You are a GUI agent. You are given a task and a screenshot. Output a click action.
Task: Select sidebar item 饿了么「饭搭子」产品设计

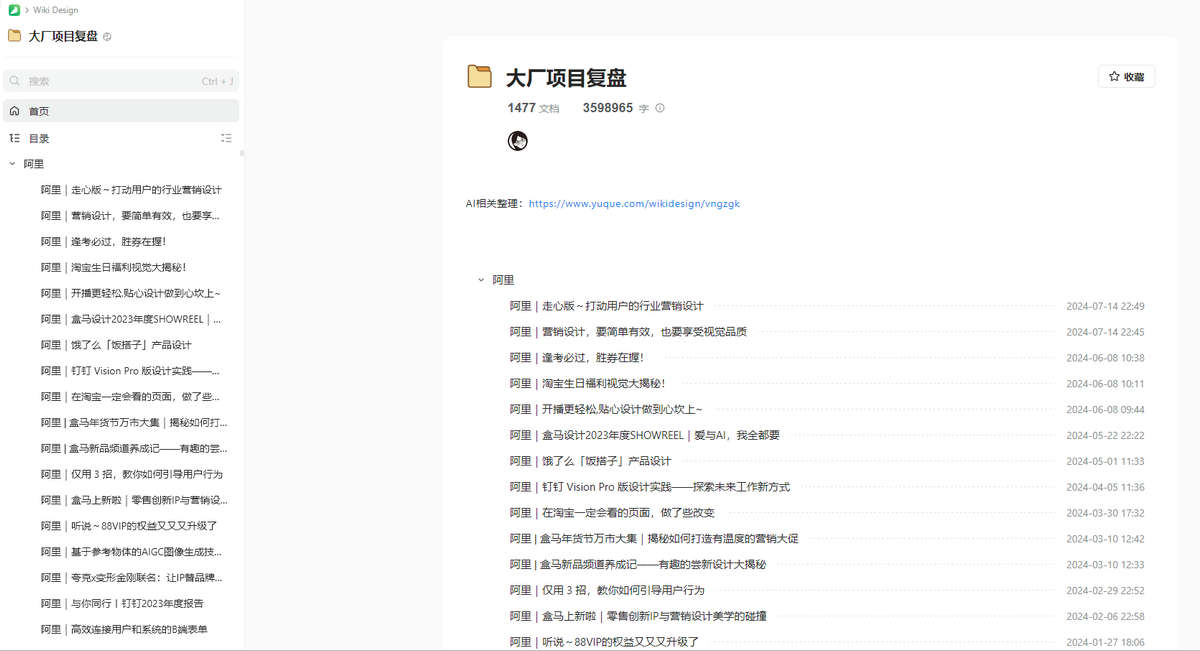pyautogui.click(x=116, y=345)
